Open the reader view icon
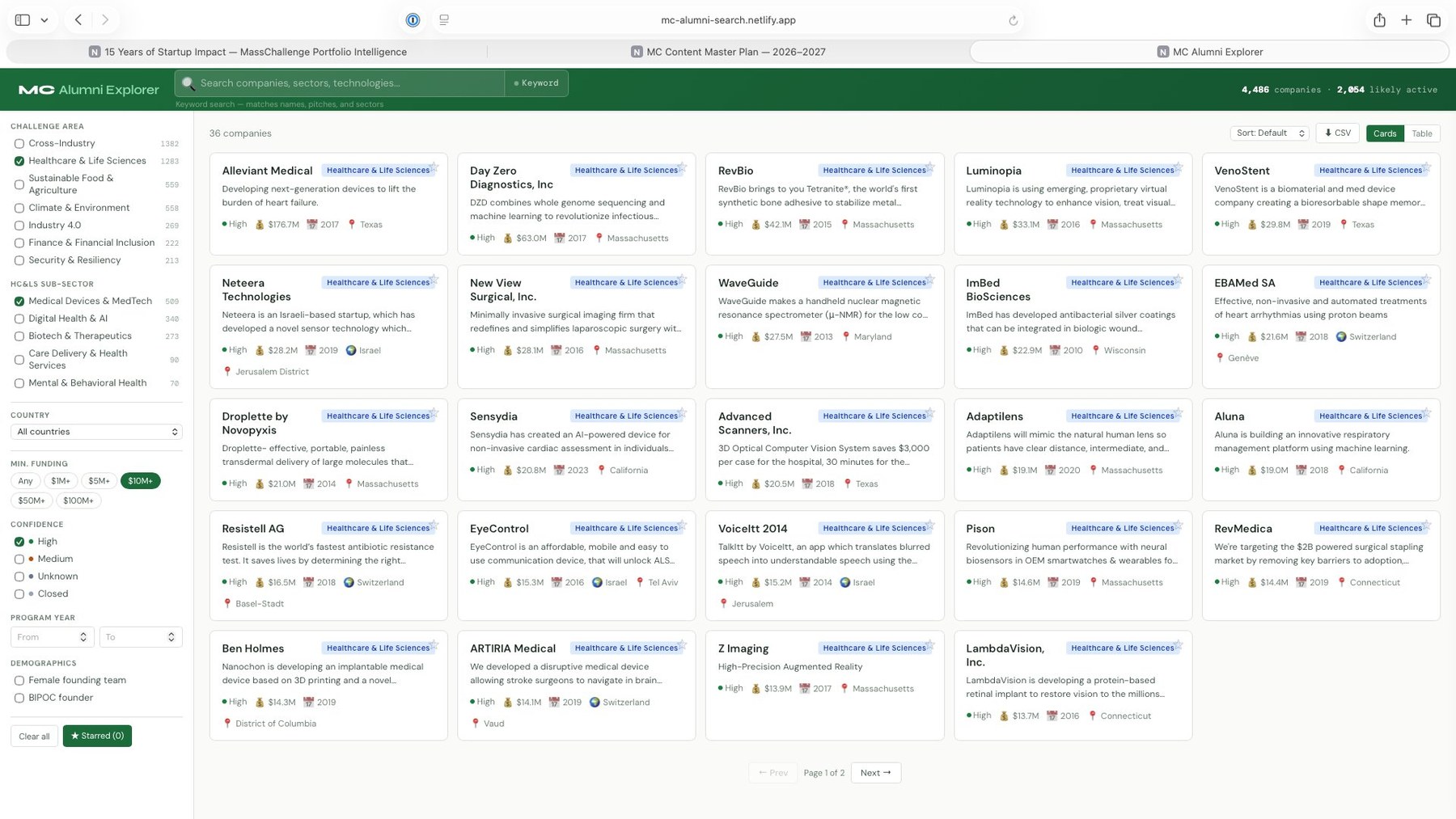1456x819 pixels. [x=444, y=20]
